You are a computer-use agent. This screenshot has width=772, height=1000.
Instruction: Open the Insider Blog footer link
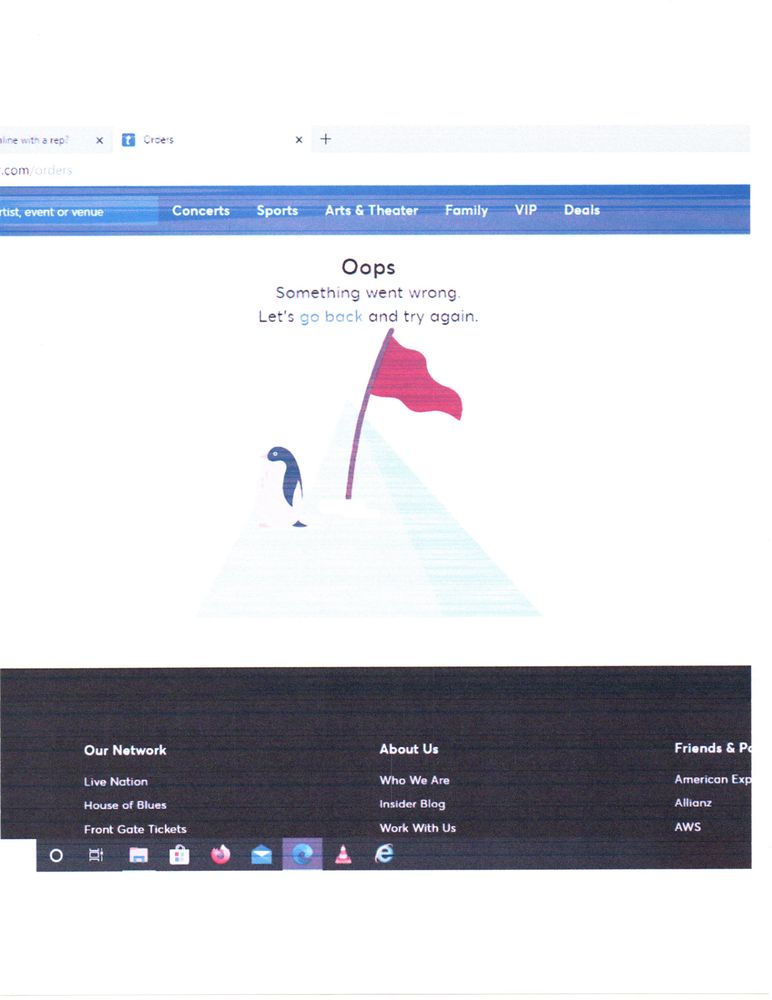[x=412, y=804]
